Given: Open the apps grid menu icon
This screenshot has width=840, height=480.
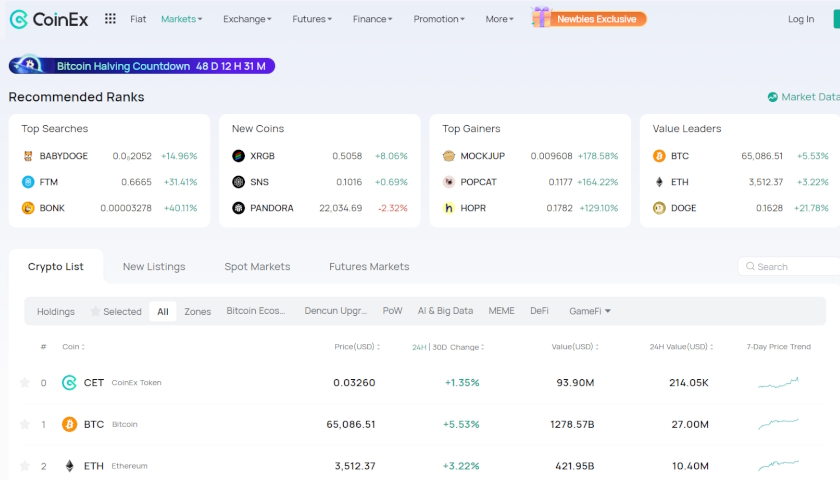Looking at the screenshot, I should pos(110,19).
